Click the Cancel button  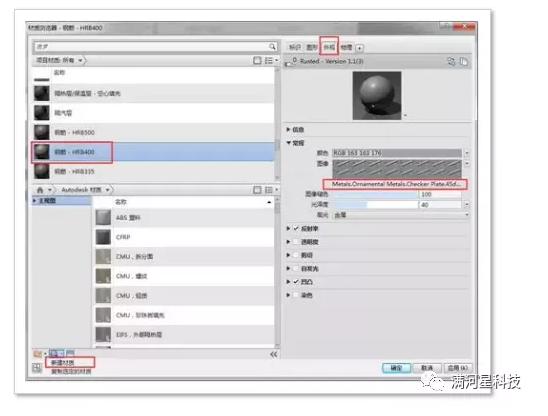[x=427, y=368]
